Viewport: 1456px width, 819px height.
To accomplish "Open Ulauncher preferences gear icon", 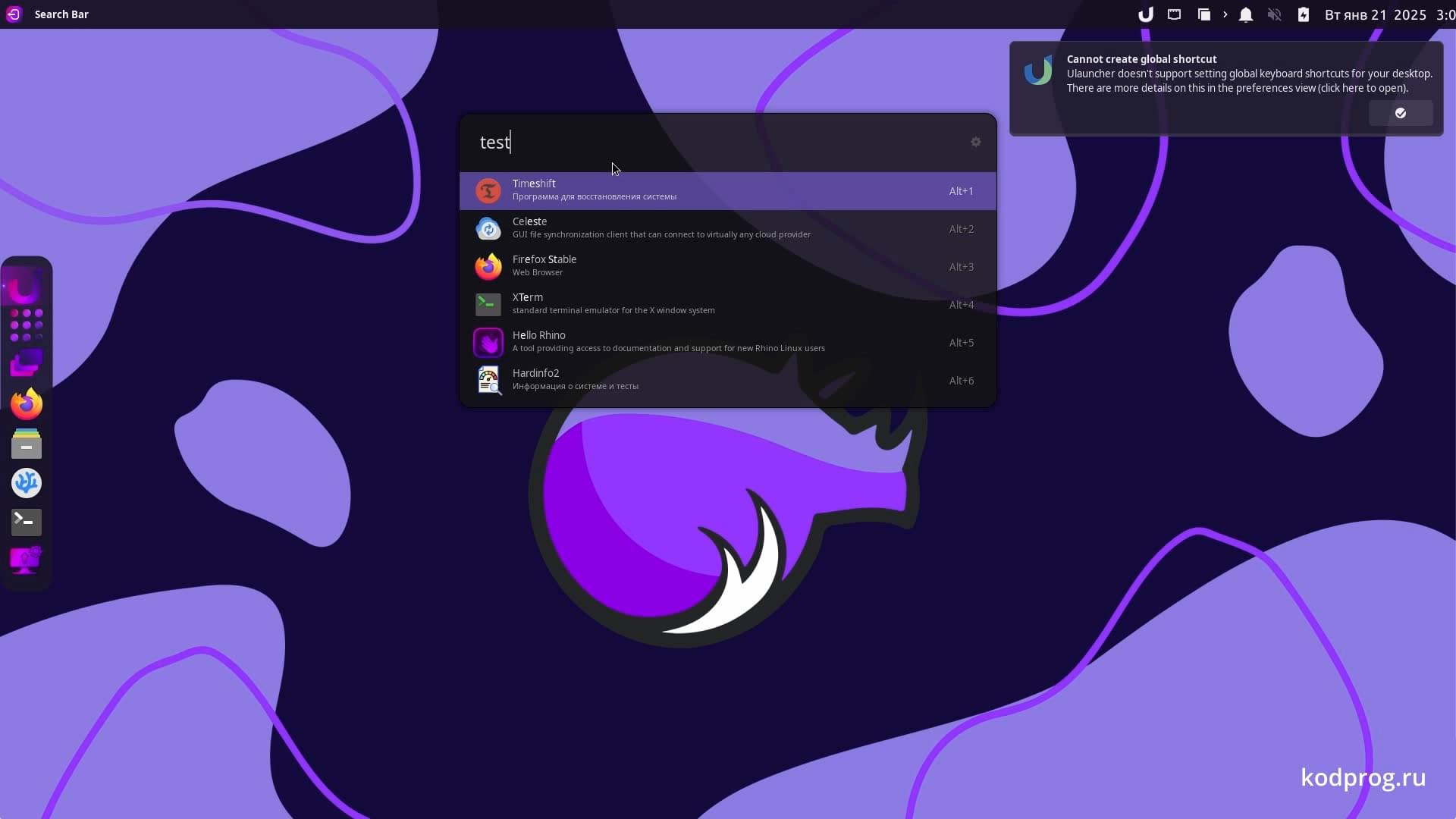I will pos(976,142).
